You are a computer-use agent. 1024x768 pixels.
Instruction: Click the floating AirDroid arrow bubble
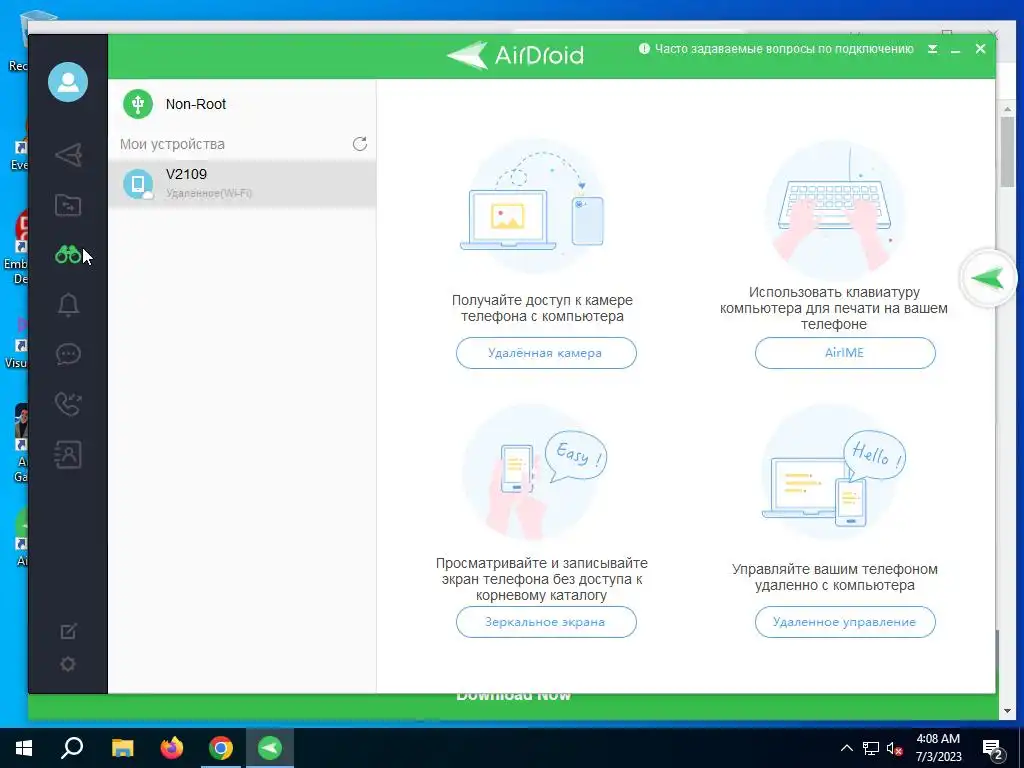[989, 278]
